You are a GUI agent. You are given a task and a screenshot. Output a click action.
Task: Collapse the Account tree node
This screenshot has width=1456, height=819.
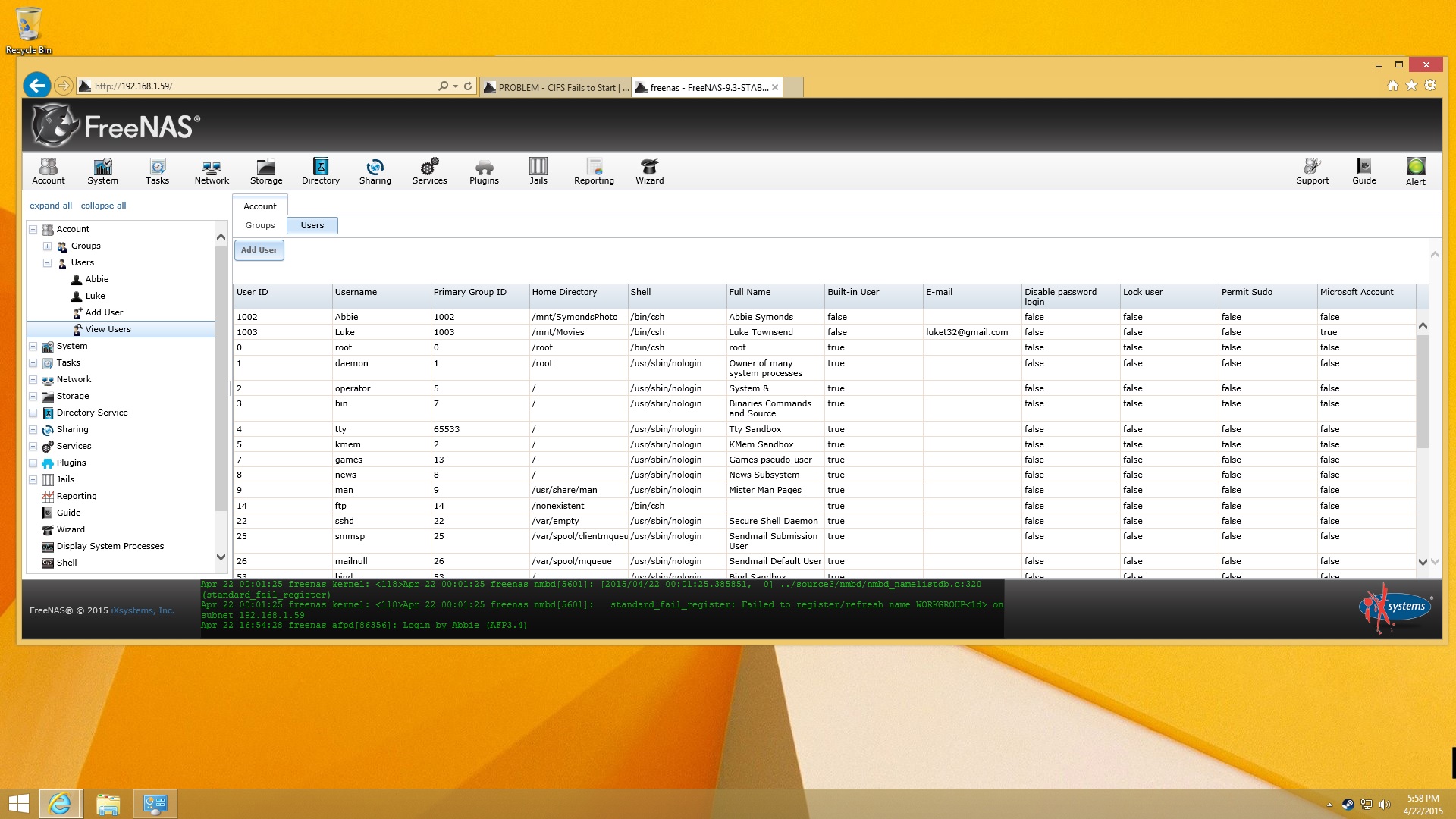coord(33,229)
